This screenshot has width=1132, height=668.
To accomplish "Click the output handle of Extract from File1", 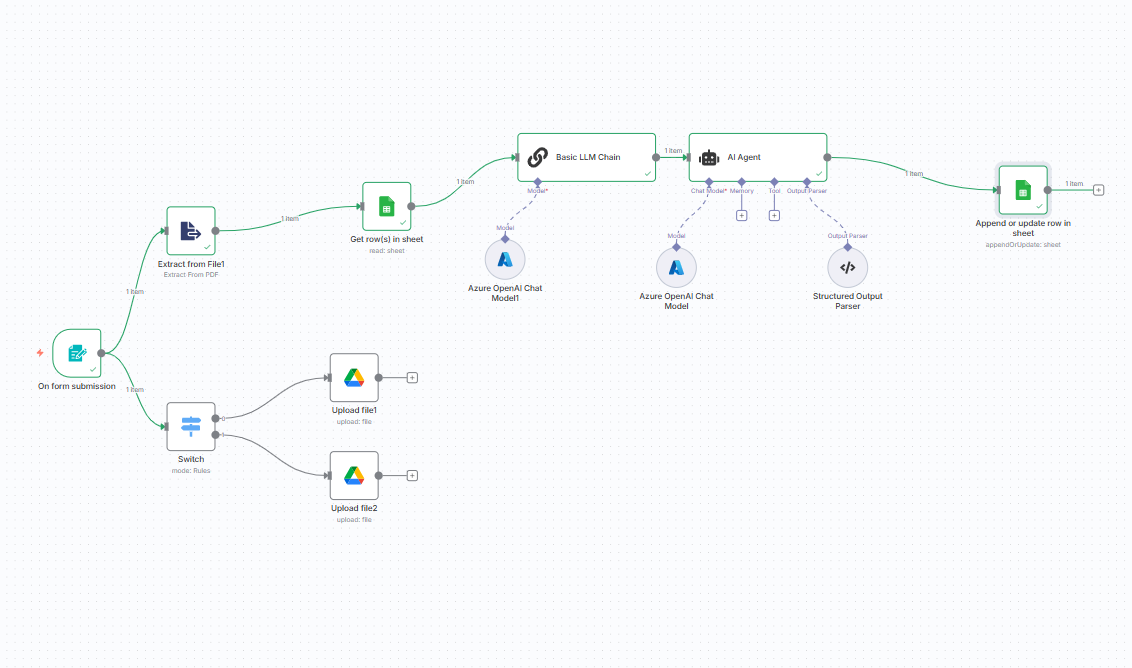I will pos(215,231).
